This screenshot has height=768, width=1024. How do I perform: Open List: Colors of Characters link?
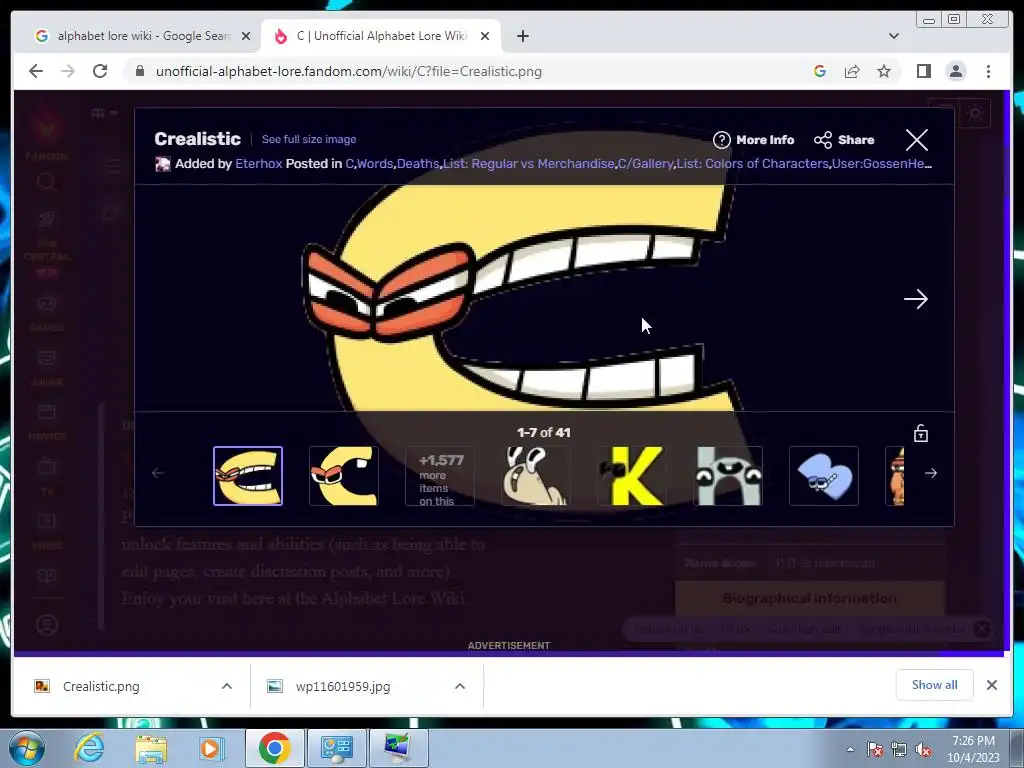point(752,163)
